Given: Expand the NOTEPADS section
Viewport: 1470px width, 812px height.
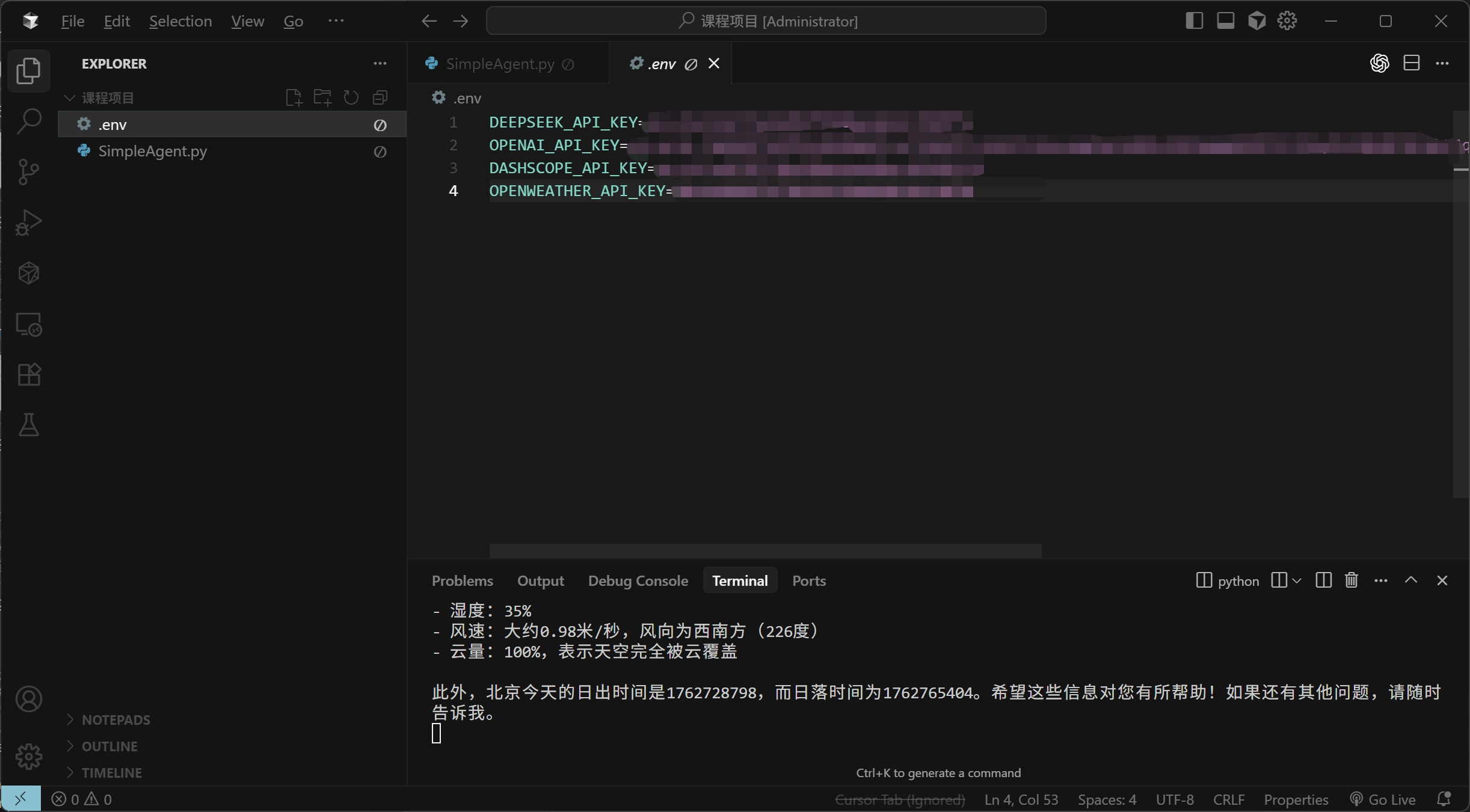Looking at the screenshot, I should click(115, 720).
